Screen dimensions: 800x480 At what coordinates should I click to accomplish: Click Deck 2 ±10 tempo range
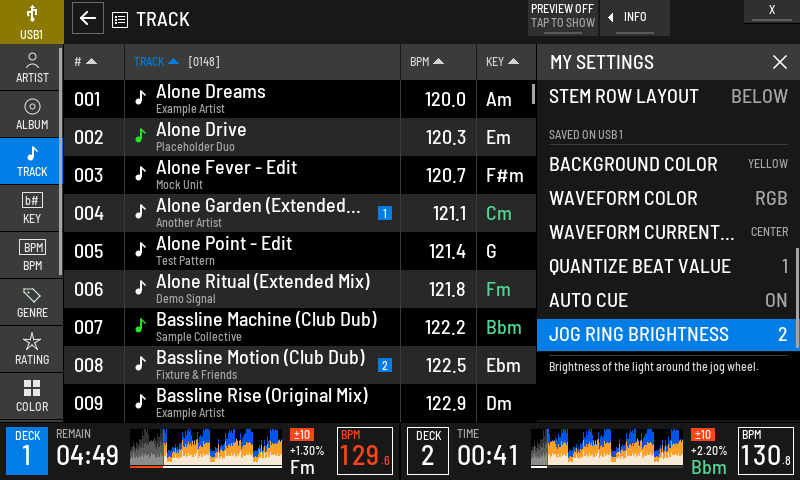coord(703,435)
